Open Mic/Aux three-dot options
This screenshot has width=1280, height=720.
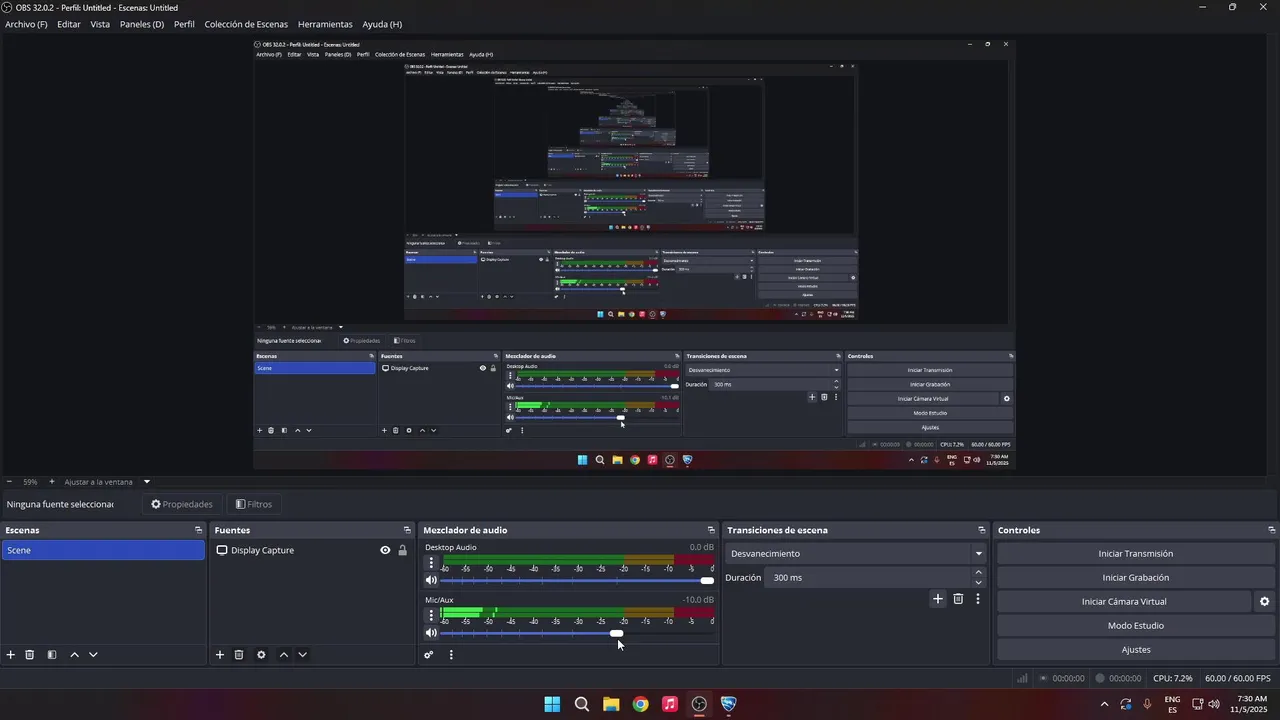point(432,615)
